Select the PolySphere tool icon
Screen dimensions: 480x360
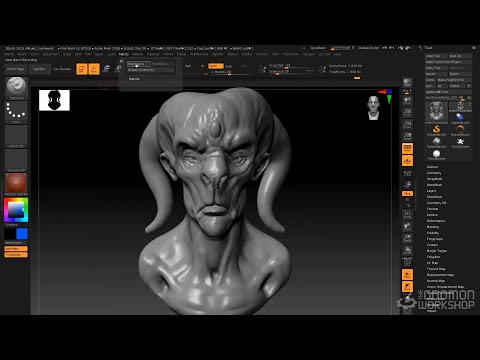point(436,154)
